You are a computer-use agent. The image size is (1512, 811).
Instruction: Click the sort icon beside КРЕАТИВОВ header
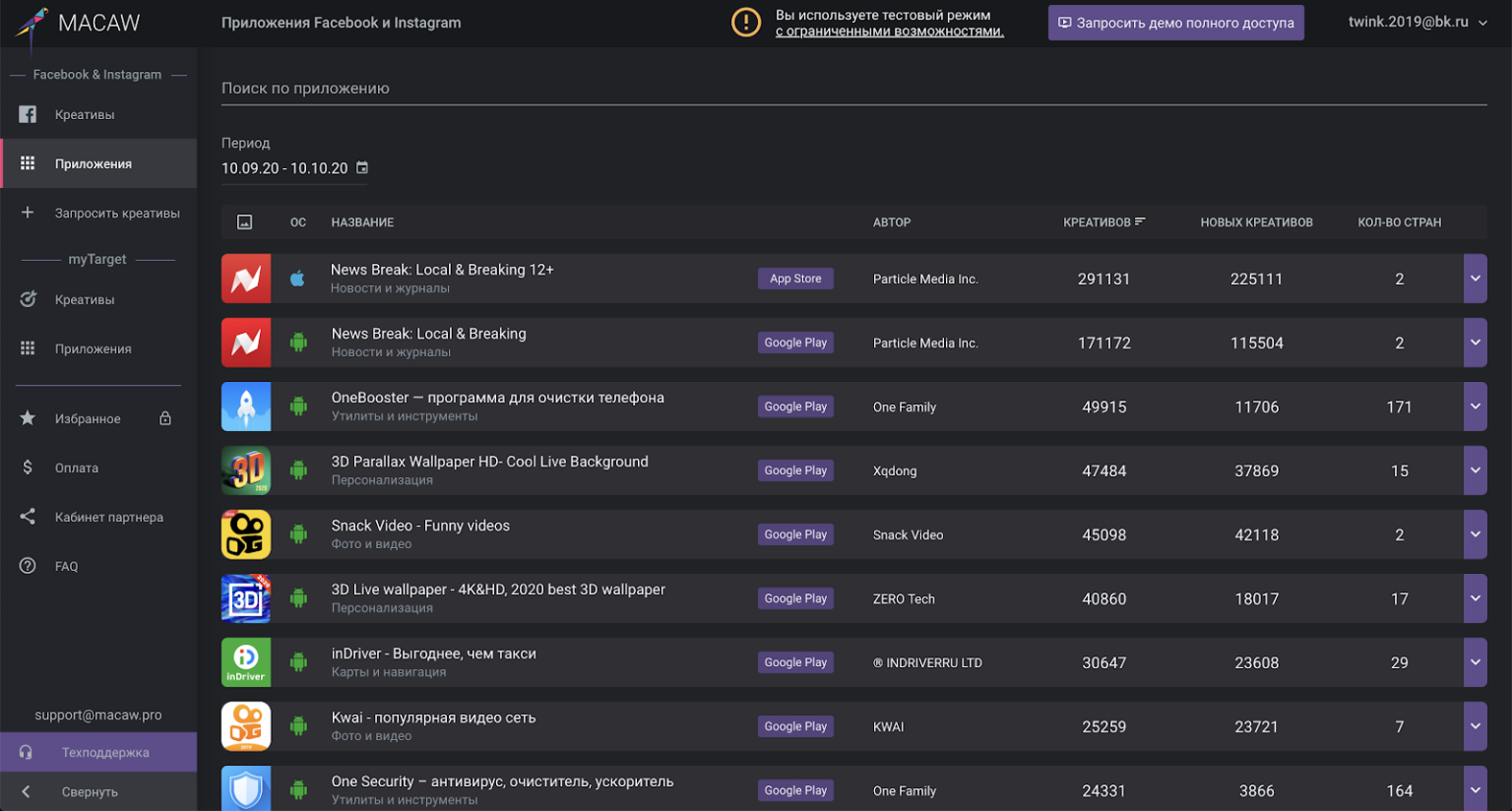[x=1140, y=221]
